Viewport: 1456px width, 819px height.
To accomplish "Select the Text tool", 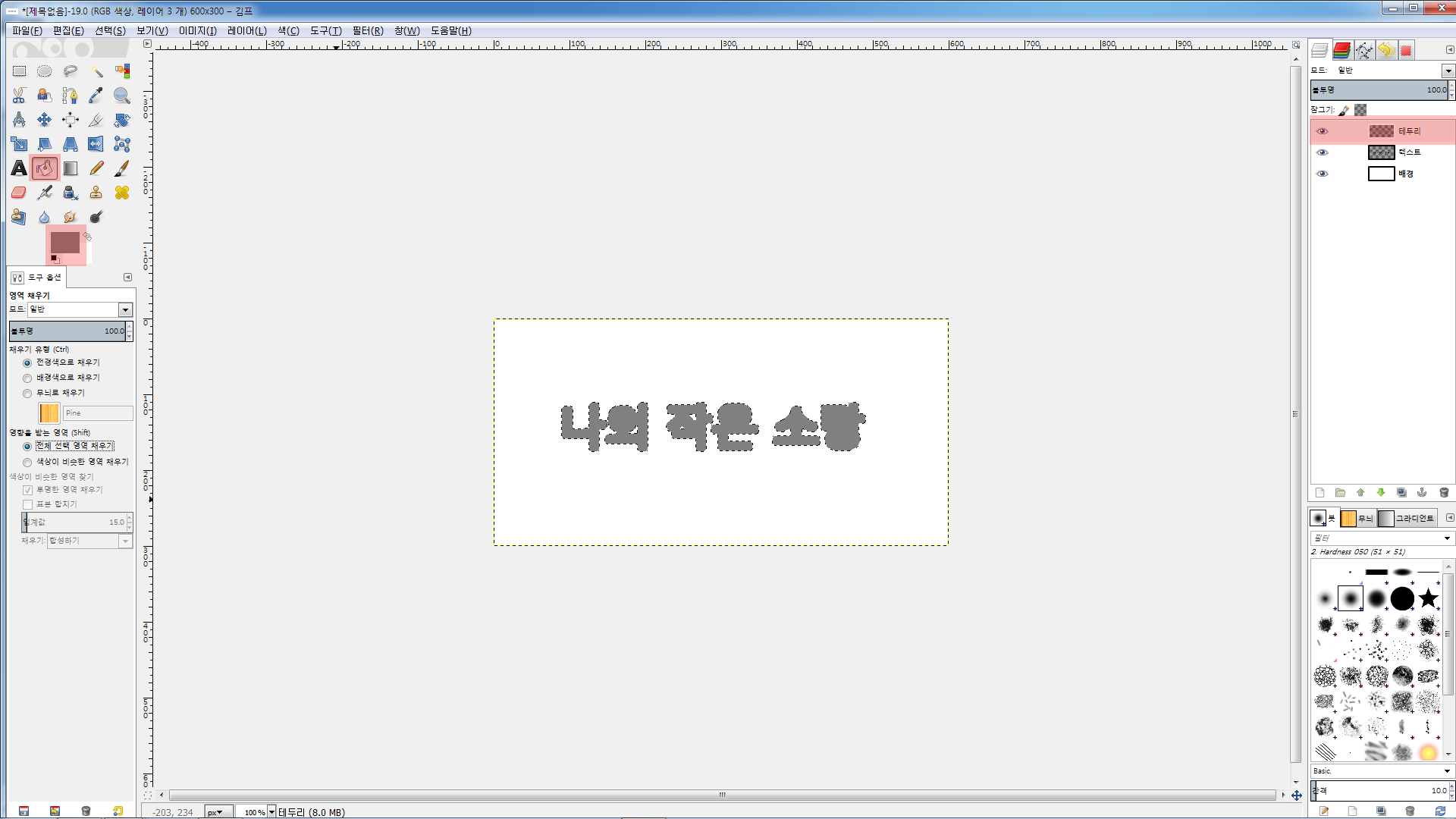I will click(x=19, y=168).
